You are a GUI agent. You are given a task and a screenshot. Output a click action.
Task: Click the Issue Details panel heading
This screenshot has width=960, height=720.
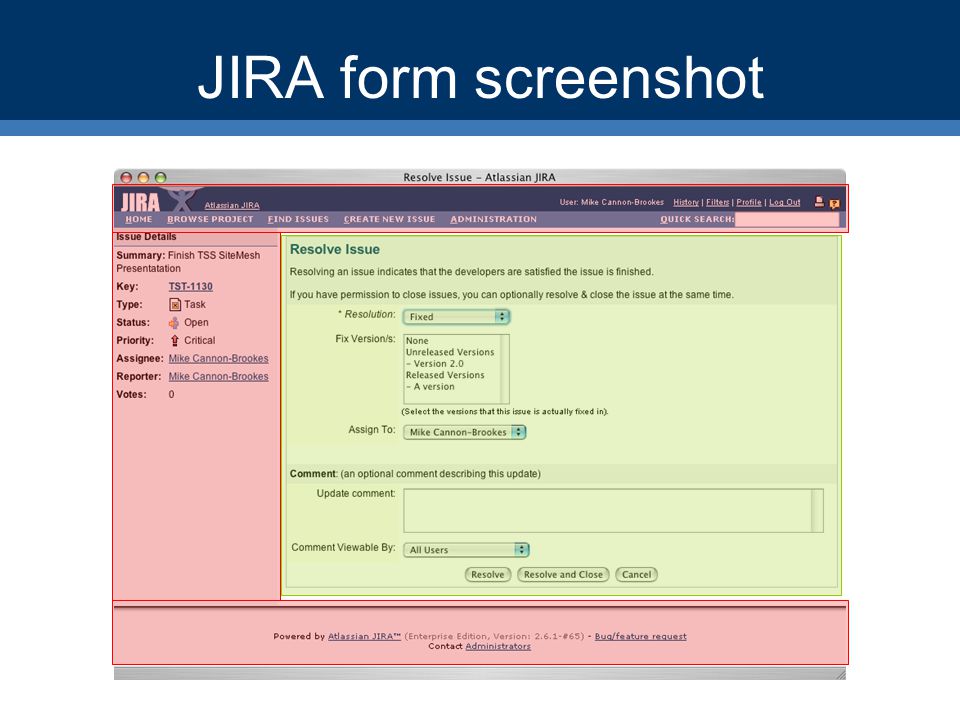(x=146, y=237)
